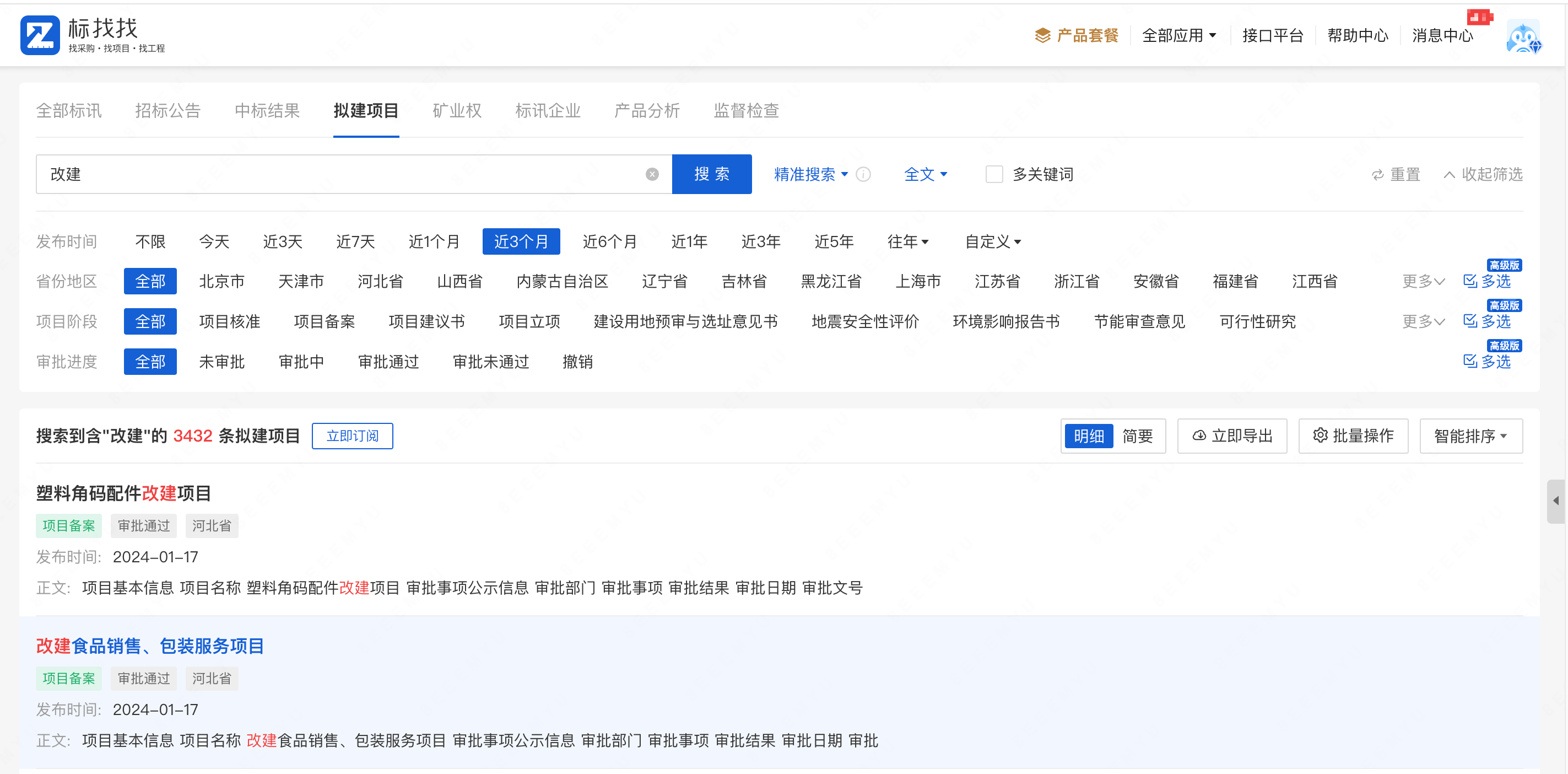Open 产品套餐 with the layers icon
Image resolution: width=1568 pixels, height=774 pixels.
[1076, 35]
